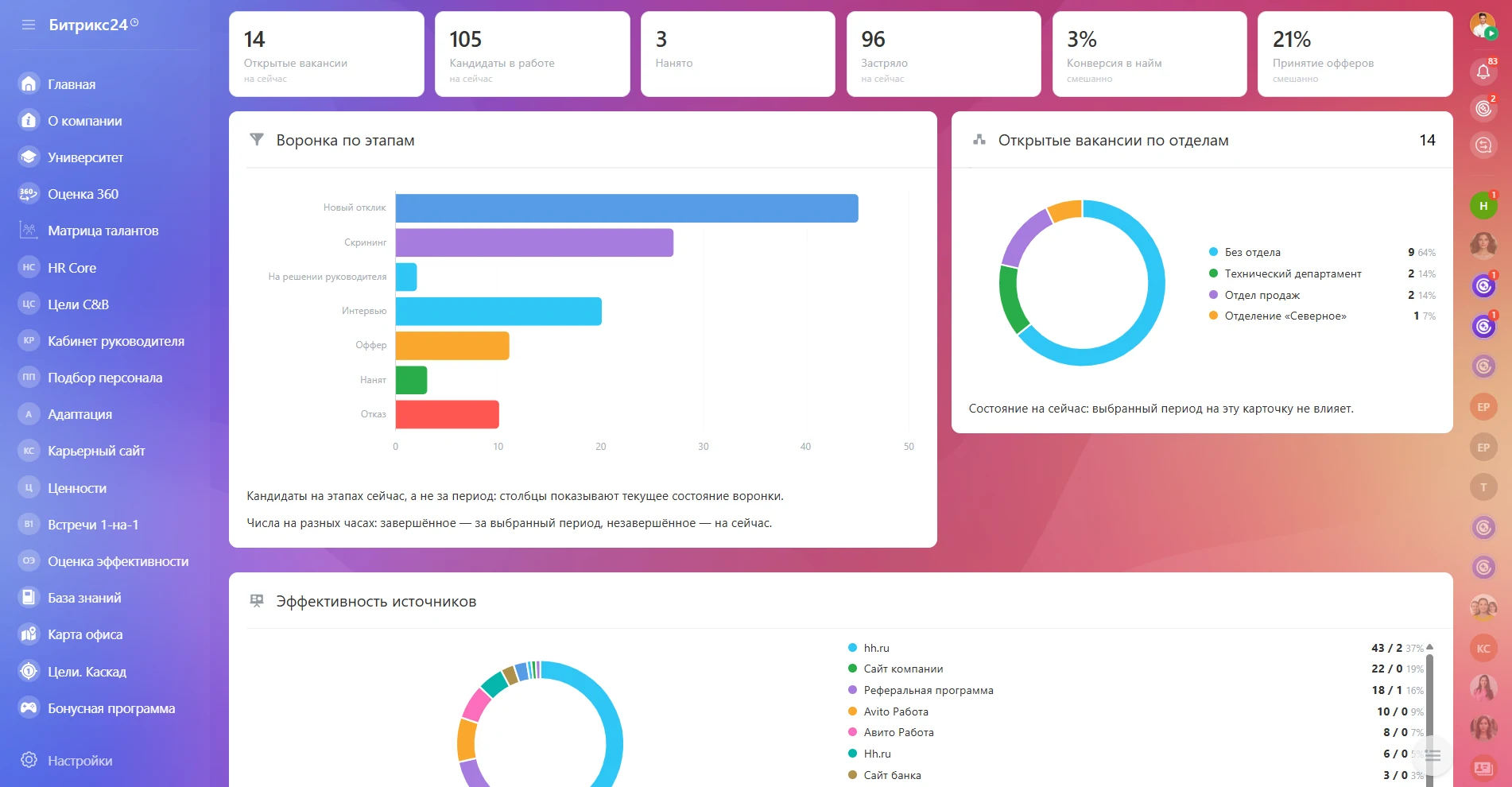Viewport: 1512px width, 787px height.
Task: Click the orange Оффер funnel bar
Action: (452, 346)
